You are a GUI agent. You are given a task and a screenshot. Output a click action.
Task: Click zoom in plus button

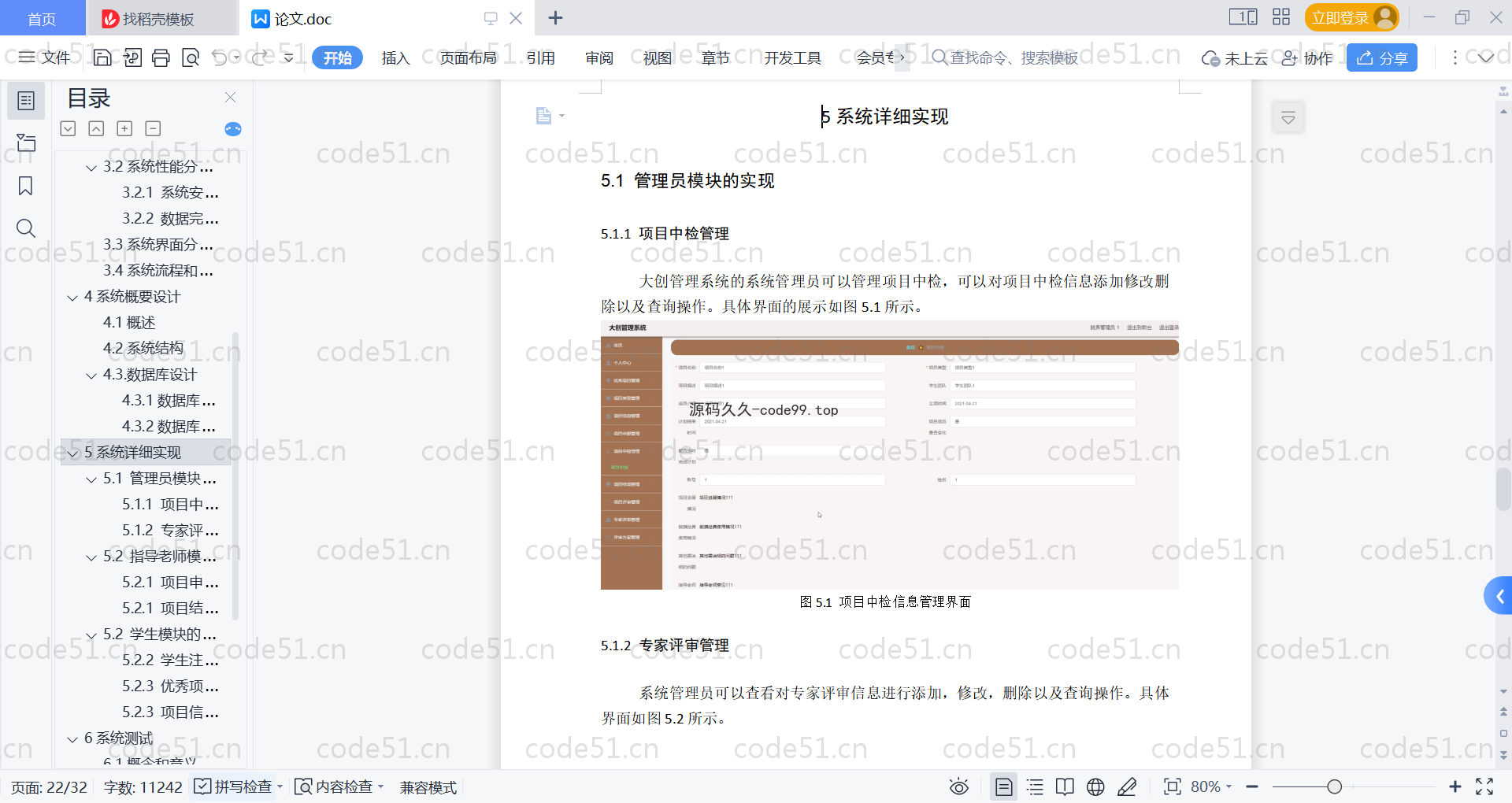[1455, 786]
